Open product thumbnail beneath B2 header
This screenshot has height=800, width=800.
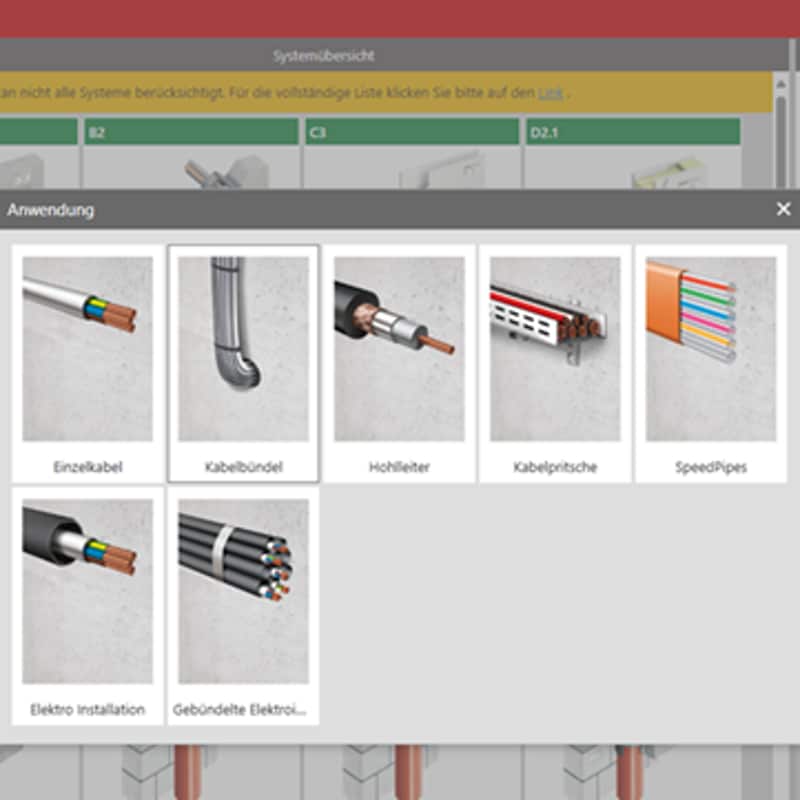coord(210,171)
